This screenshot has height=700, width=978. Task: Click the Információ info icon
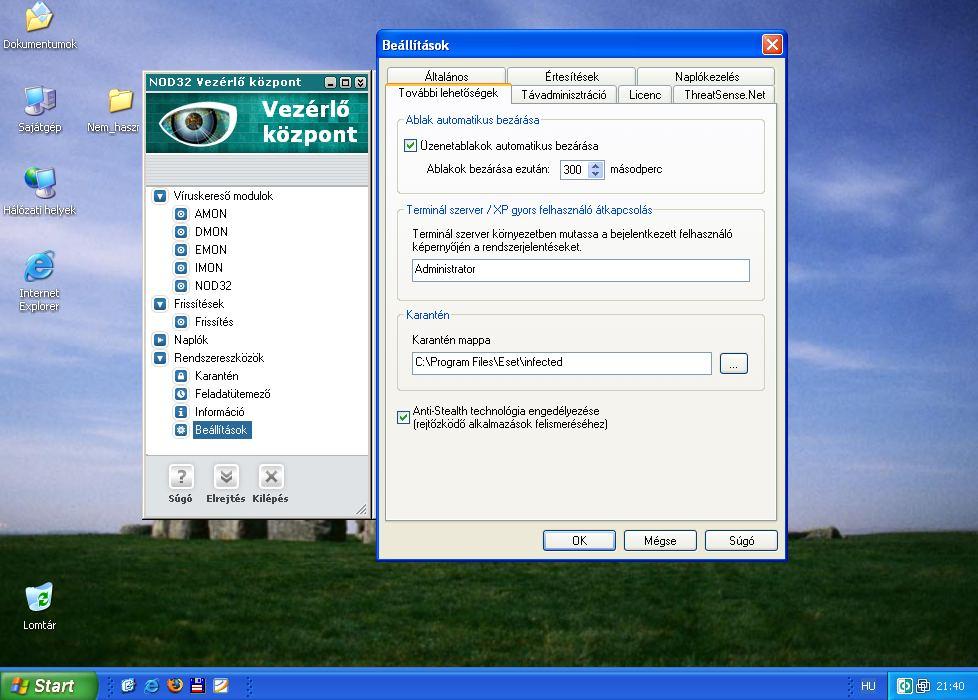181,412
